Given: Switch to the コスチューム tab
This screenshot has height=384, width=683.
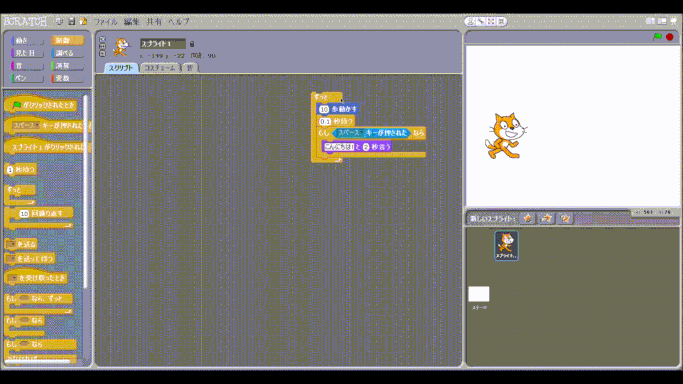Looking at the screenshot, I should point(159,68).
